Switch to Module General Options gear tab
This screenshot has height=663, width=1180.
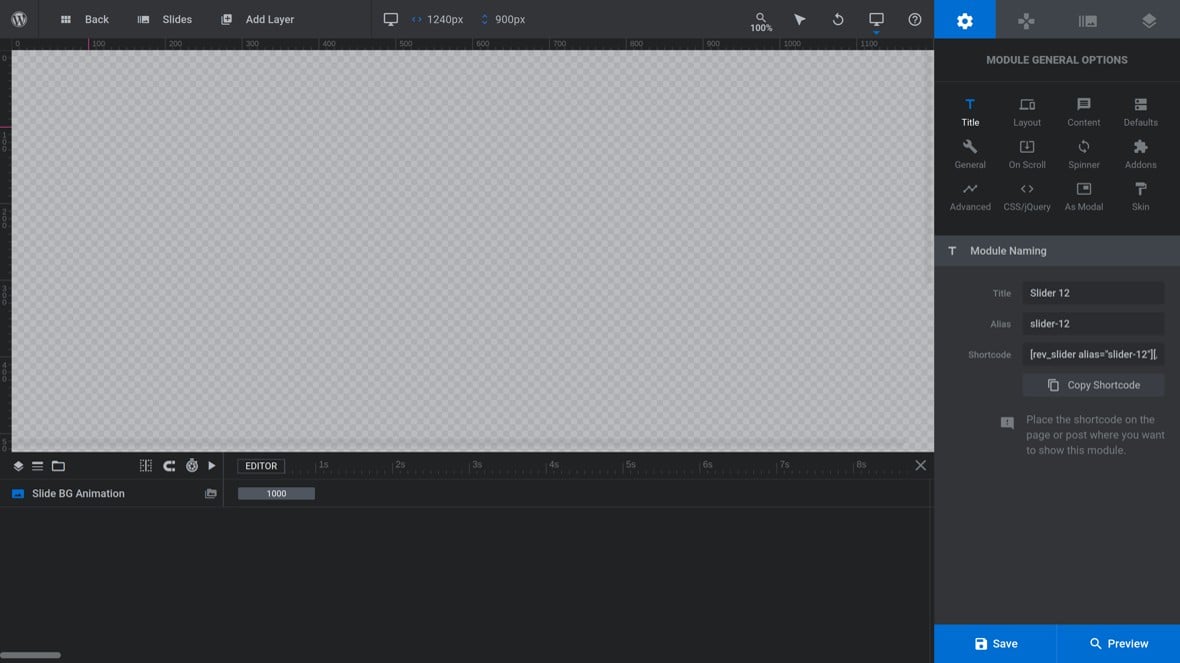(965, 20)
